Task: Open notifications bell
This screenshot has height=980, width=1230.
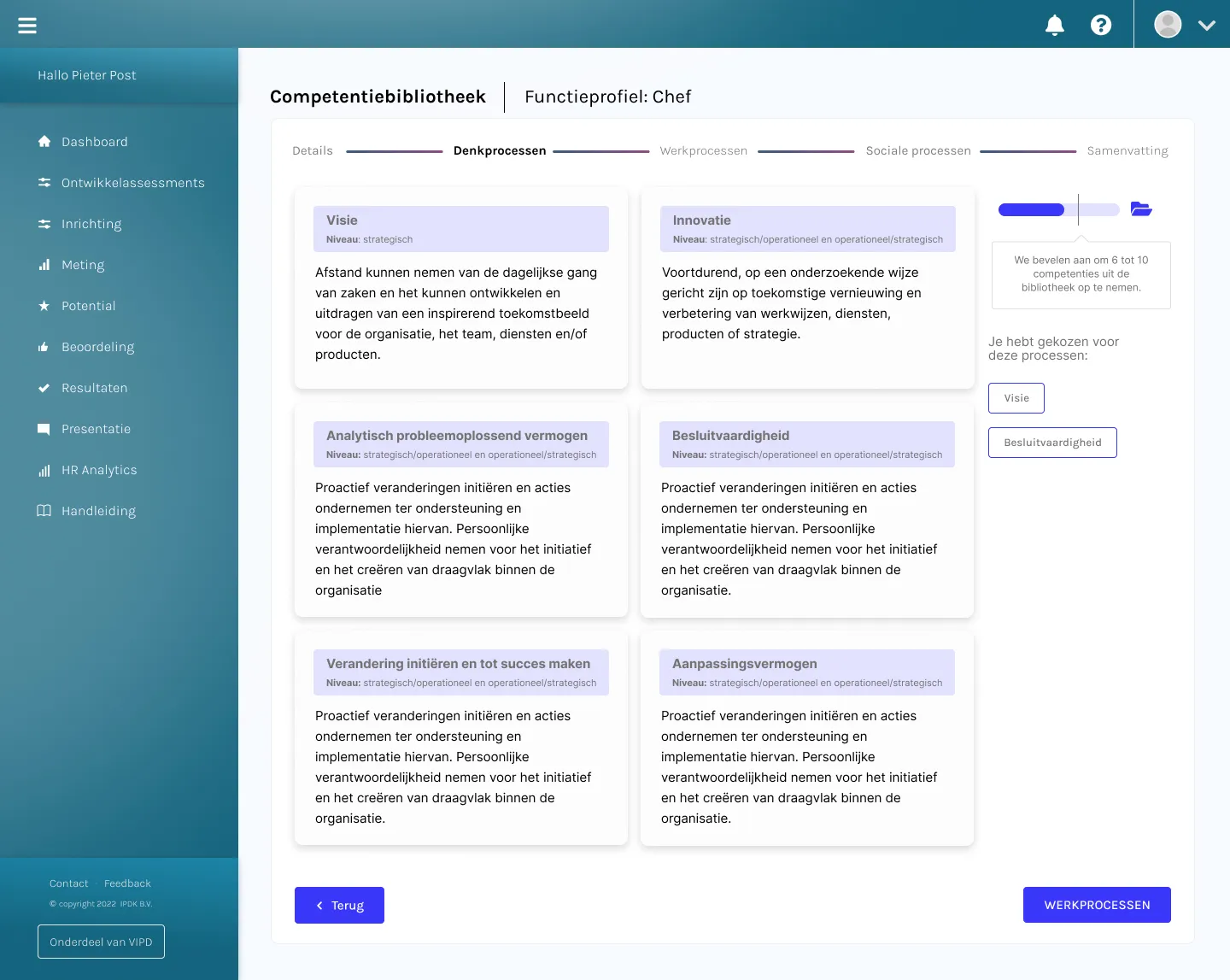Action: 1055,26
